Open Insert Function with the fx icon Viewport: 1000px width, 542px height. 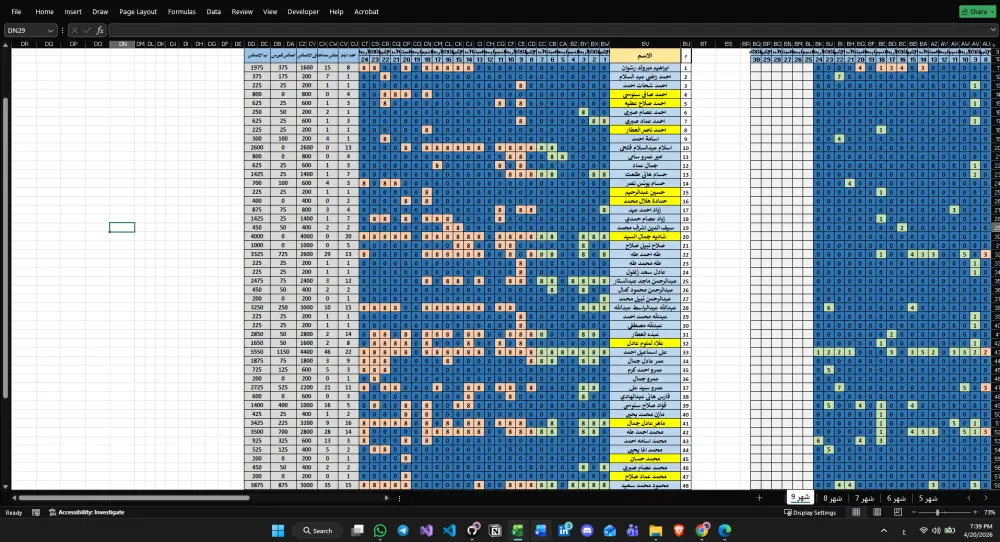pos(100,30)
